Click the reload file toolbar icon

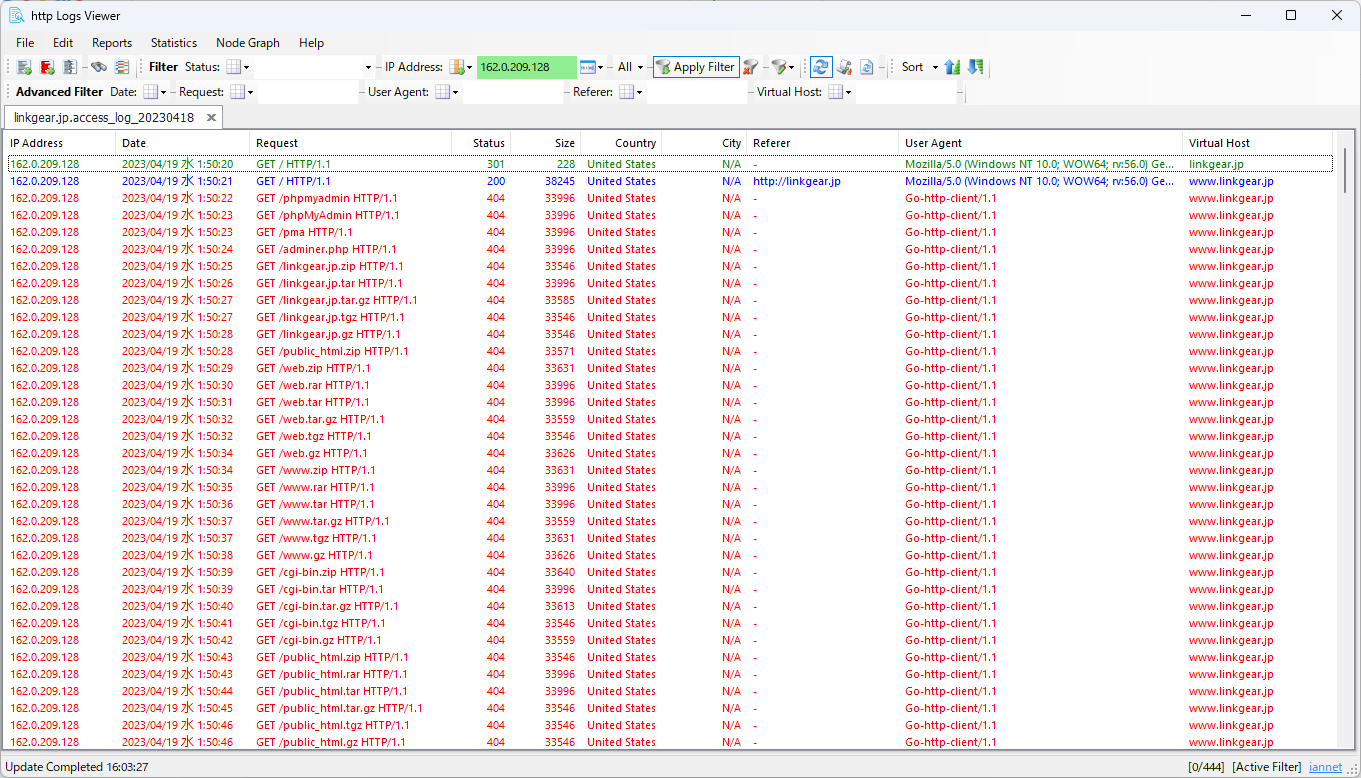865,67
